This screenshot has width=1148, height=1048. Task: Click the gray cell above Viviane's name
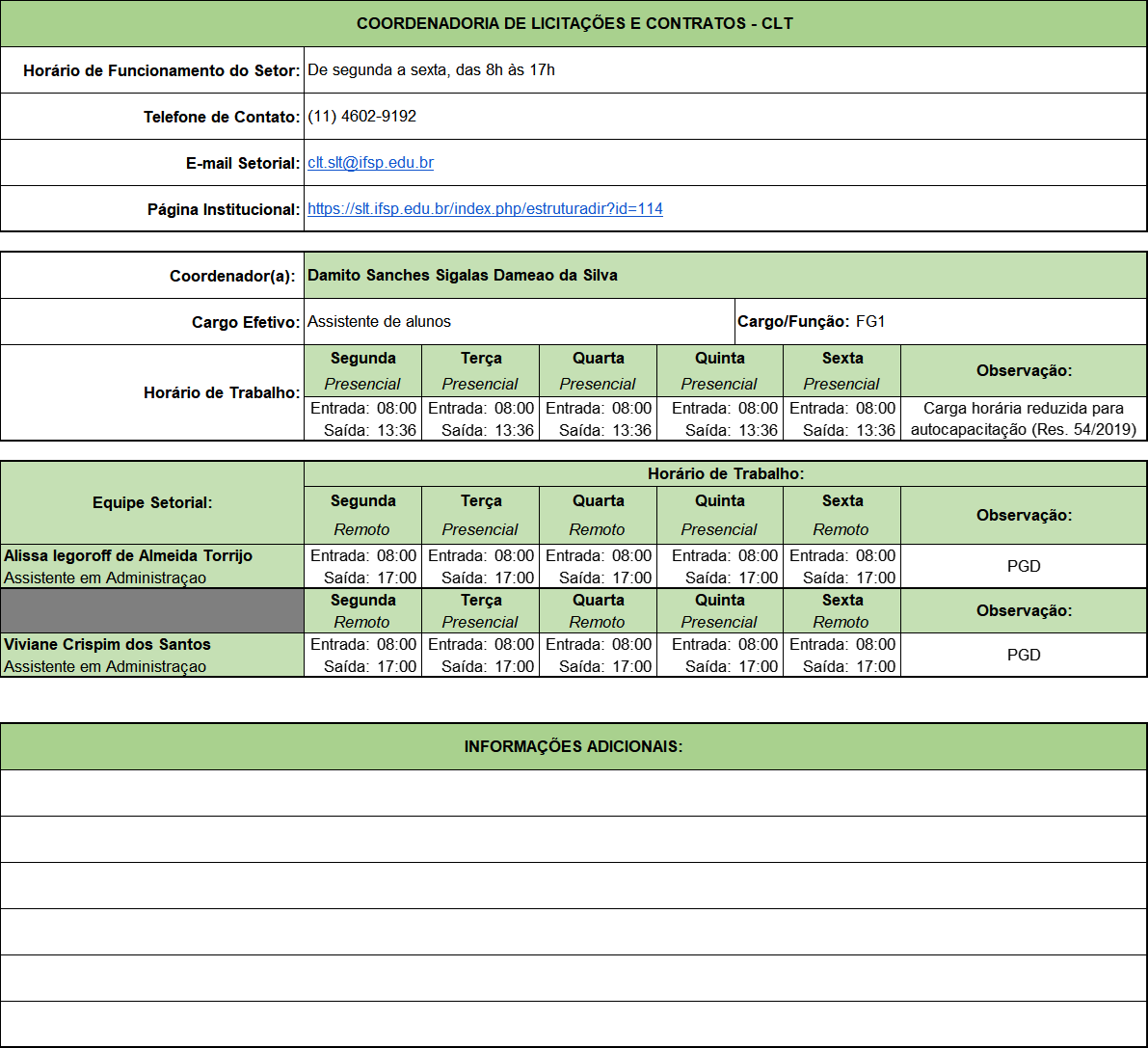pos(152,611)
